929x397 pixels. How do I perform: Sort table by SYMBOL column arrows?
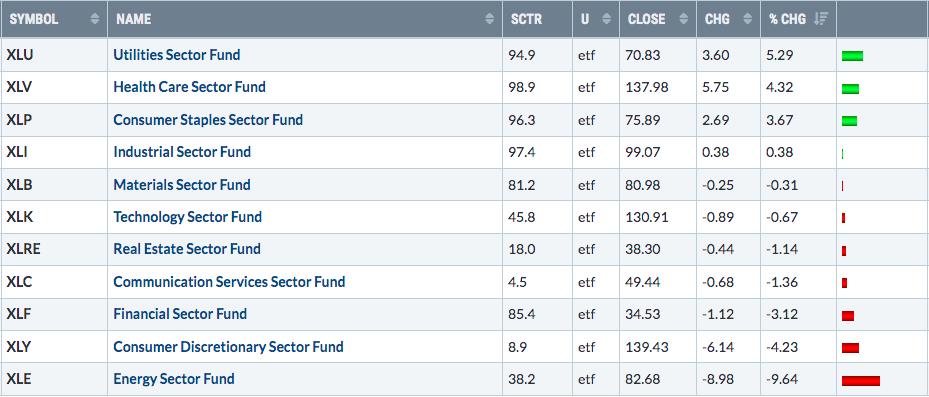[x=95, y=19]
